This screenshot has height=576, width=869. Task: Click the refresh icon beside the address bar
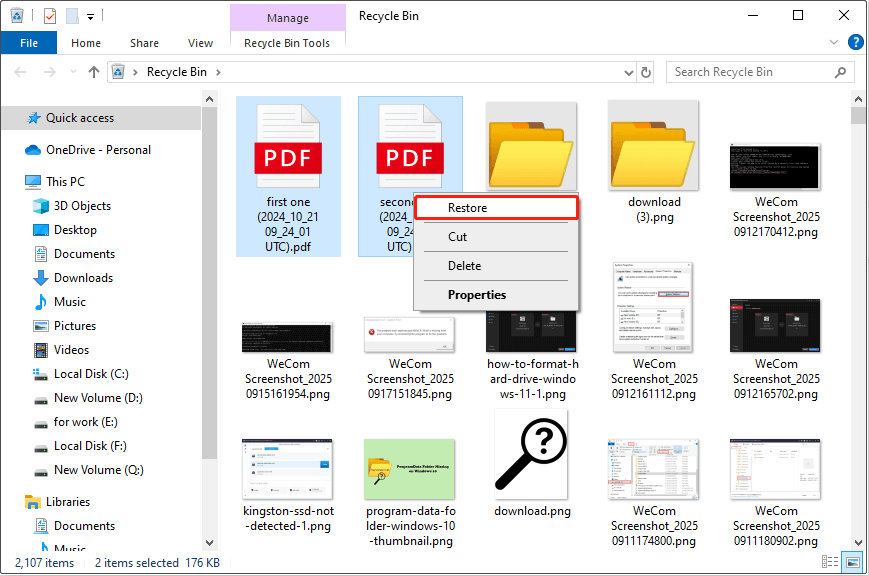point(645,71)
